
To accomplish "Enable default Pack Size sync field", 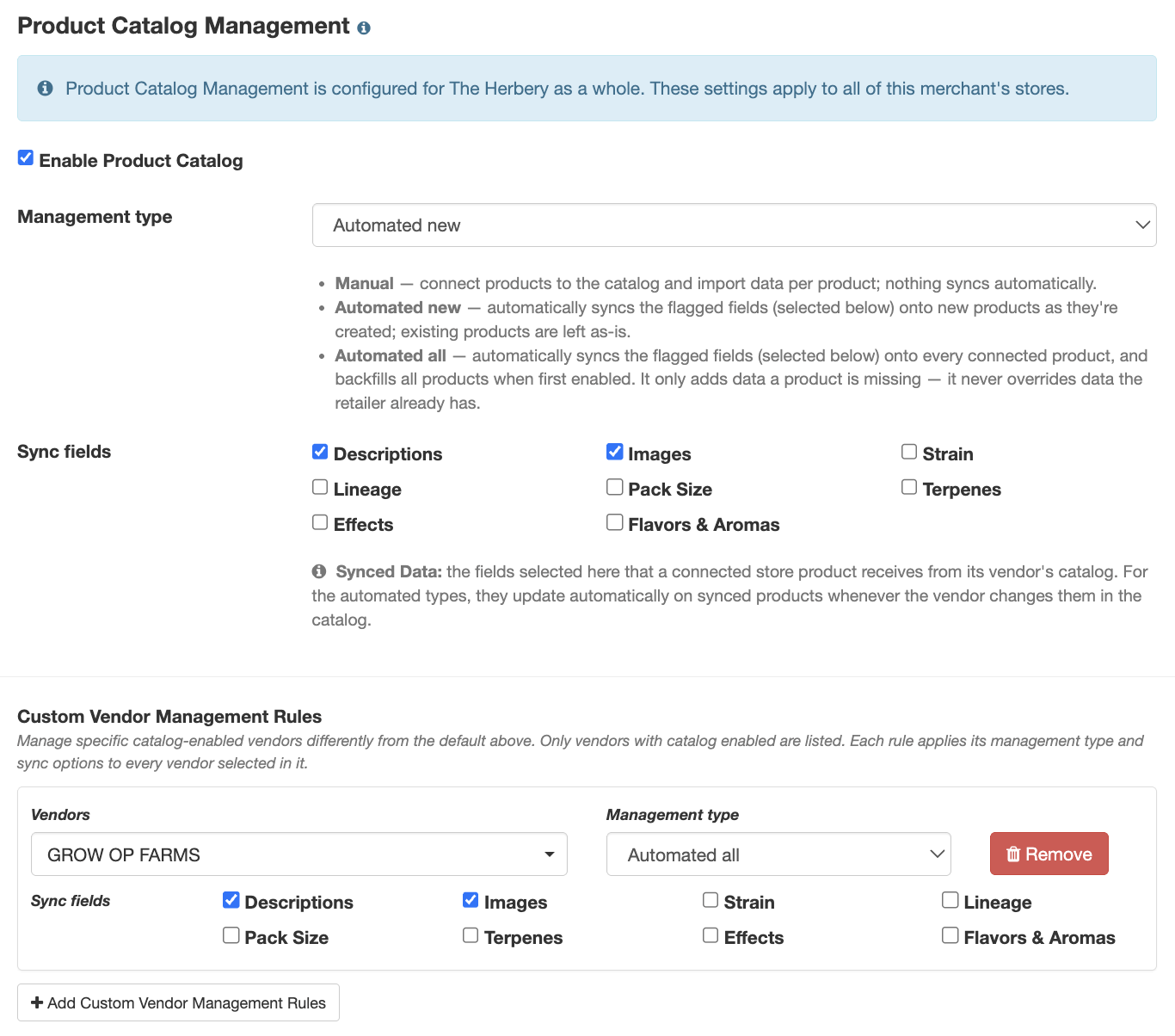I will 614,487.
